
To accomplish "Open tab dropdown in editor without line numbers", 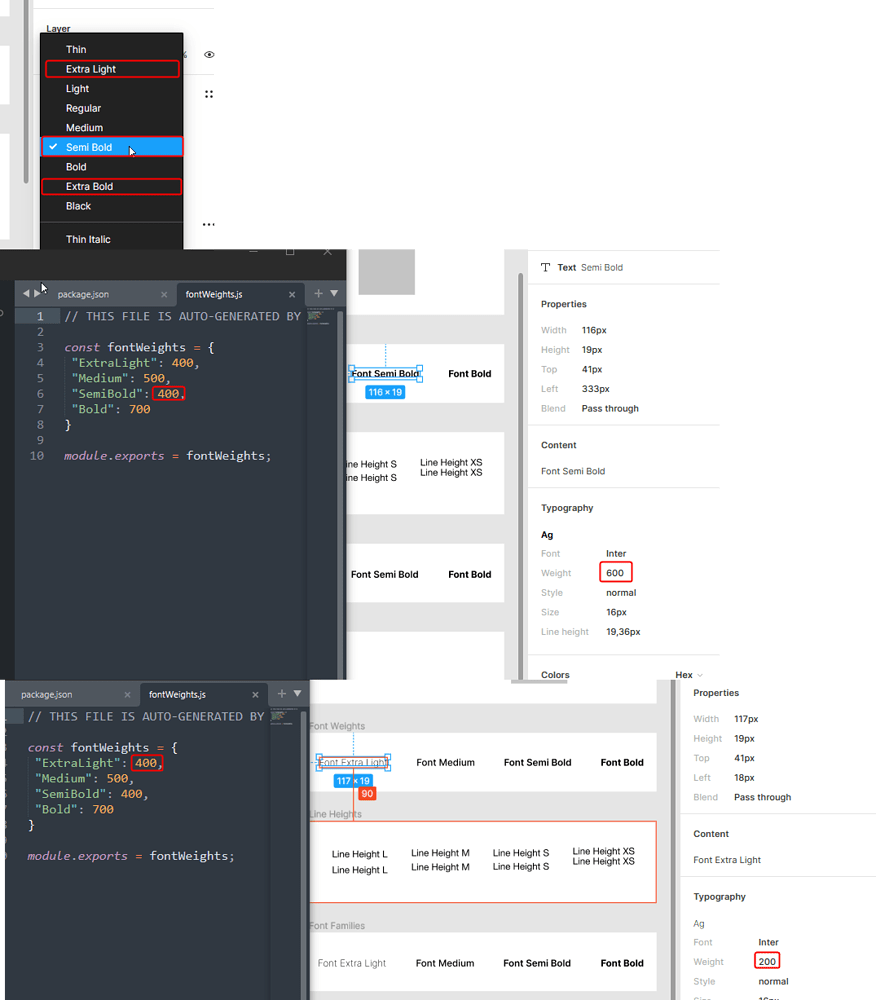I will point(298,693).
